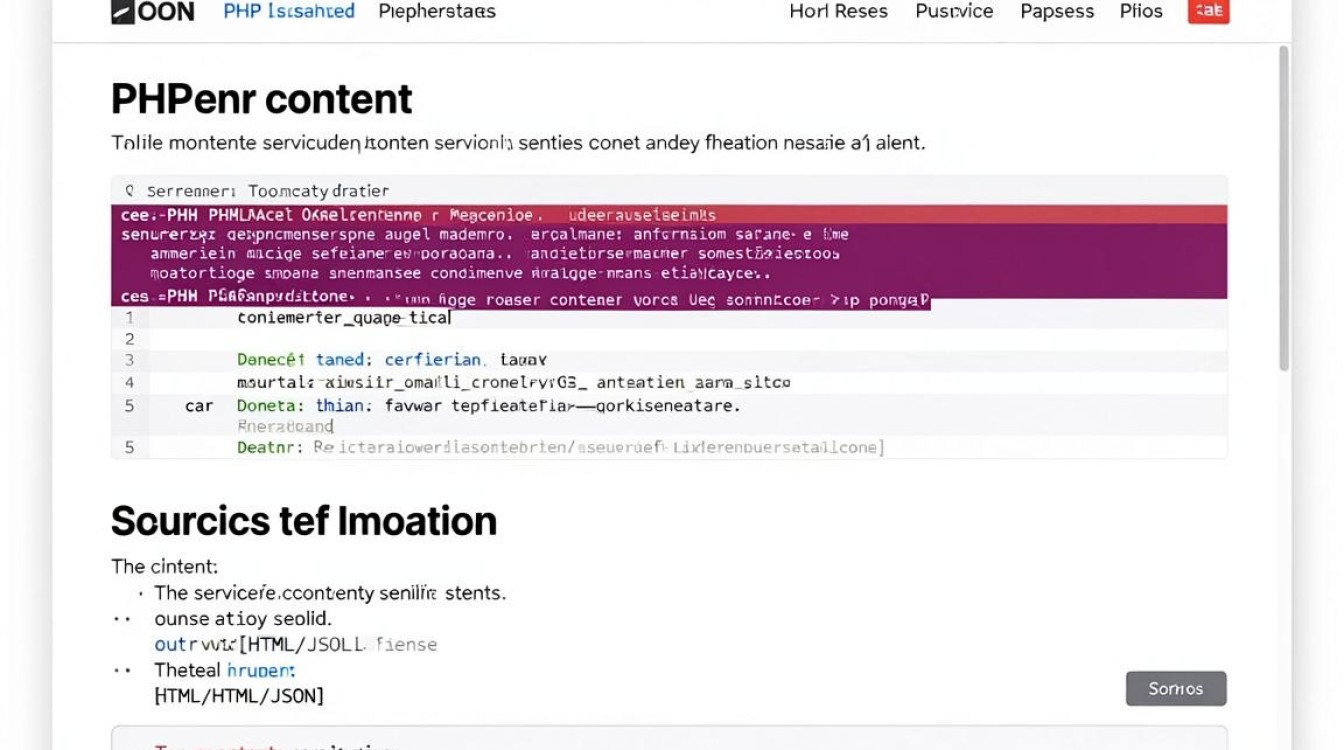
Task: Click line number 1 in code gutter
Action: pyautogui.click(x=129, y=318)
